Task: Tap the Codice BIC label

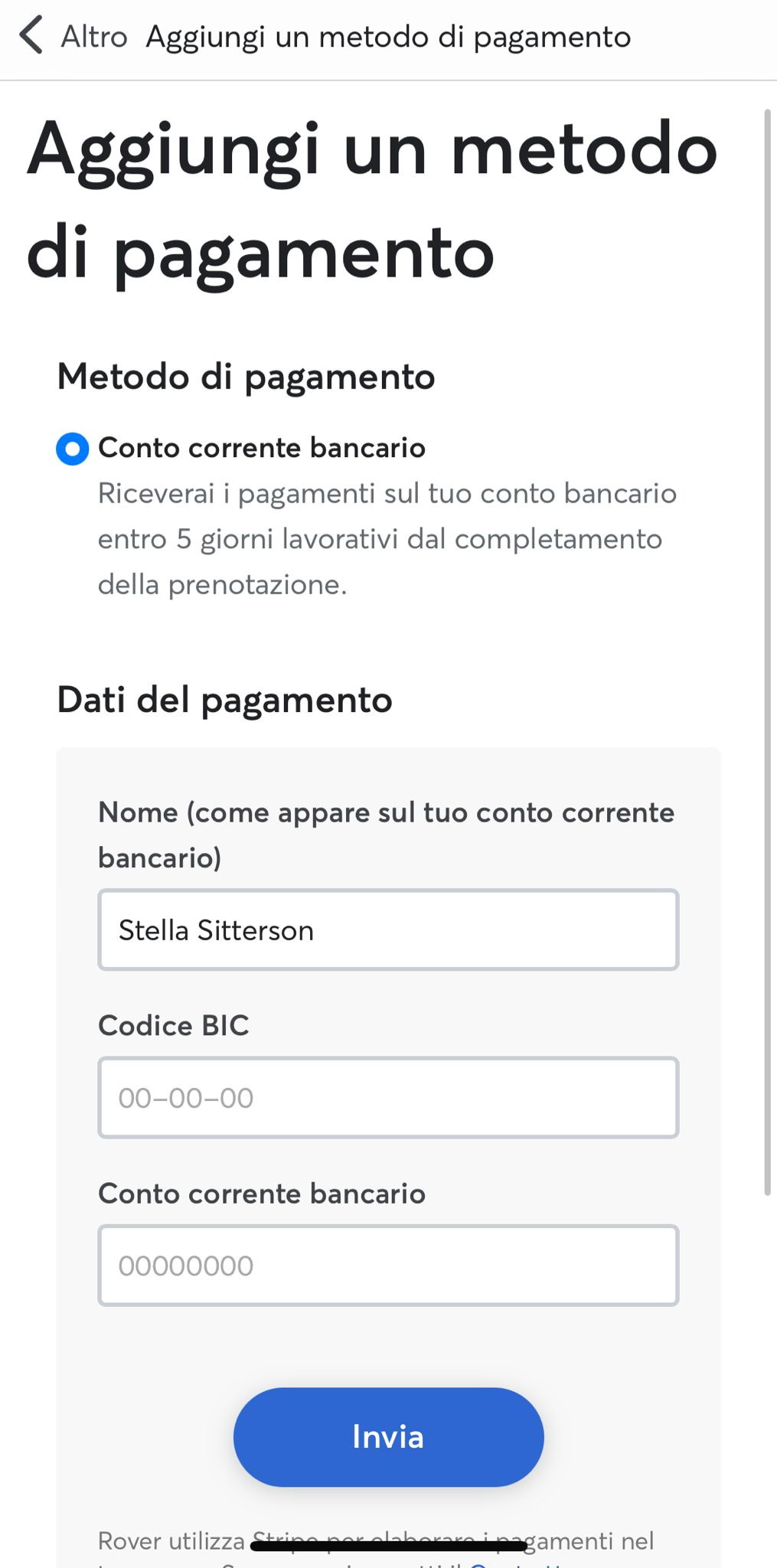Action: click(174, 1025)
